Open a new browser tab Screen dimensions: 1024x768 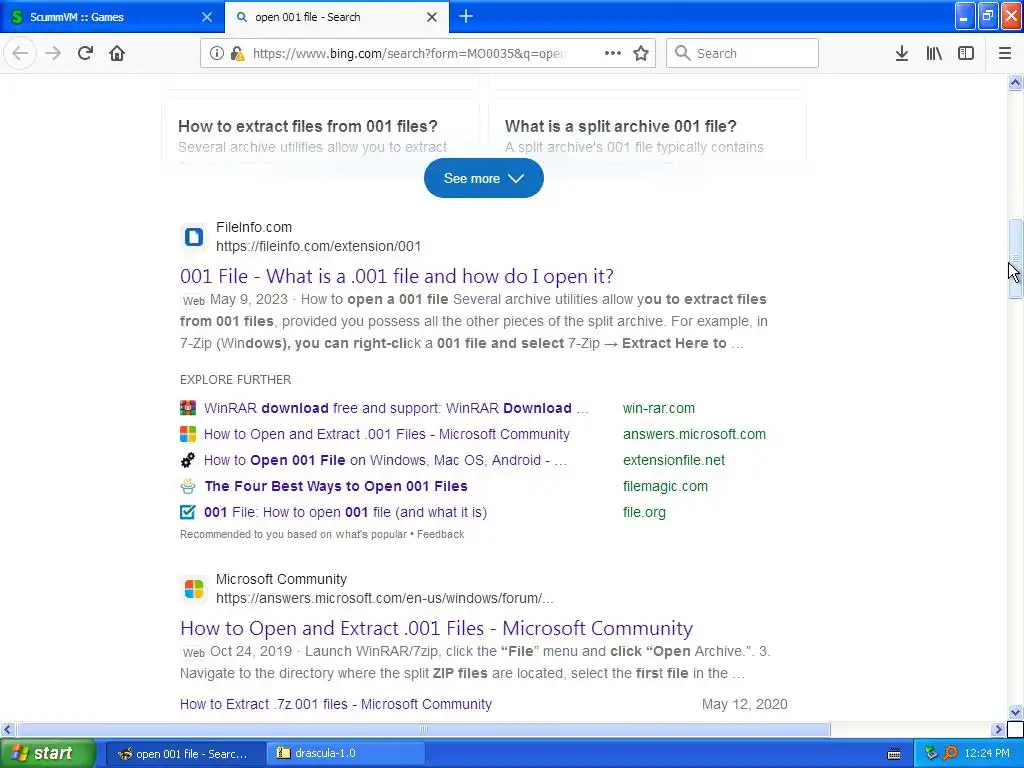click(466, 16)
